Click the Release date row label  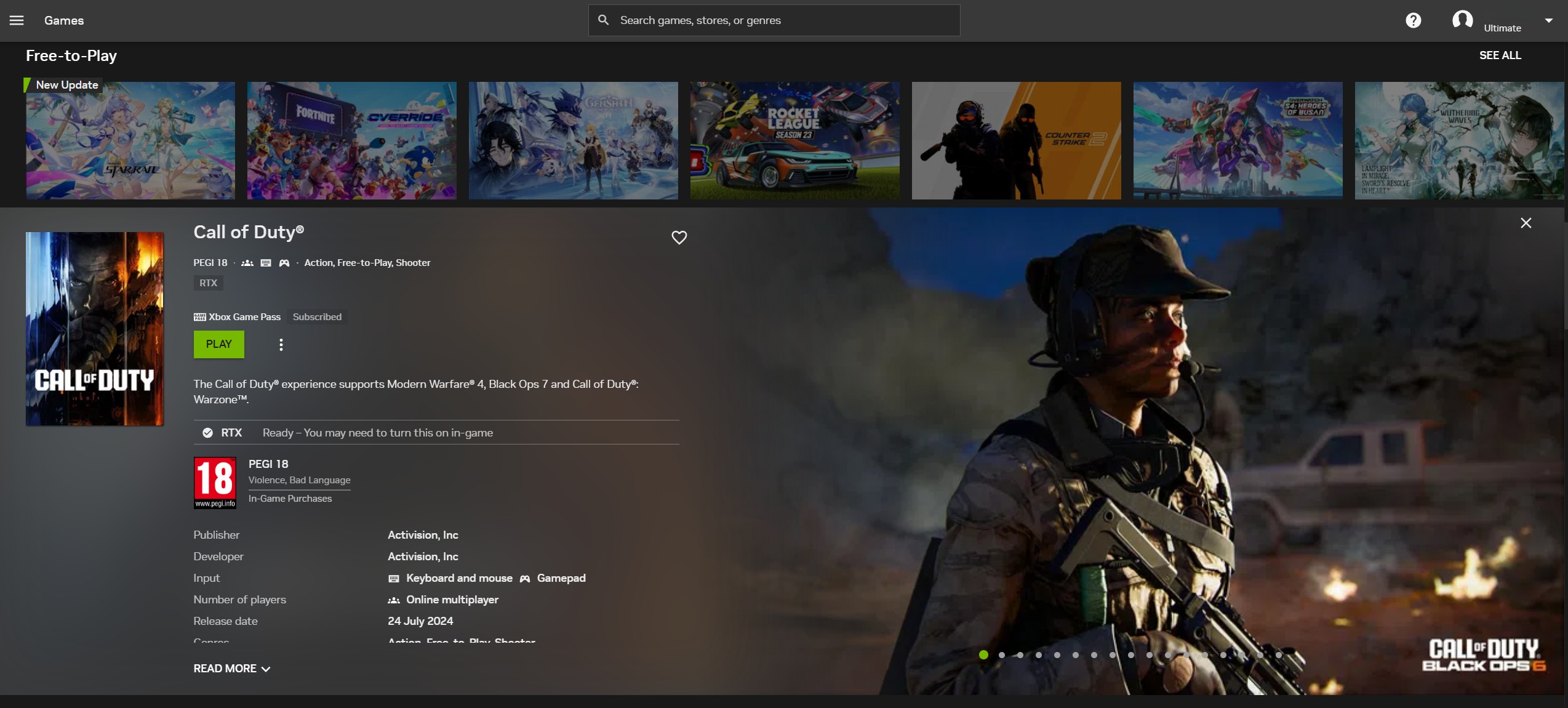225,621
